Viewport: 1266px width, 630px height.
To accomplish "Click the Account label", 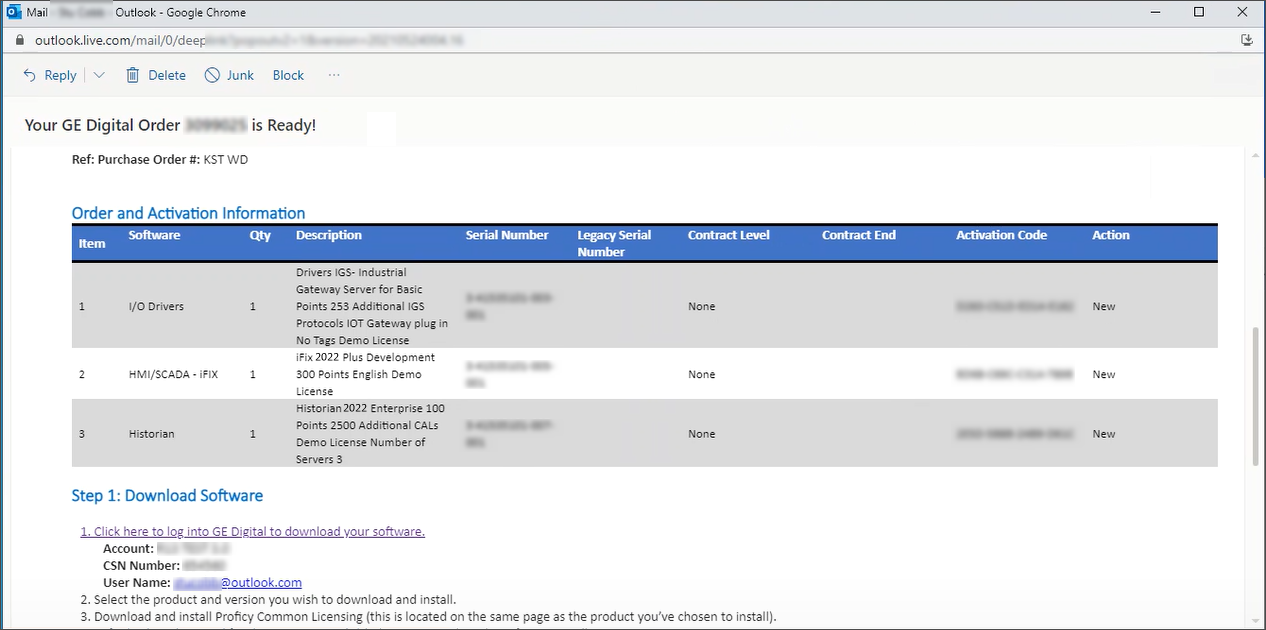I will click(x=128, y=548).
